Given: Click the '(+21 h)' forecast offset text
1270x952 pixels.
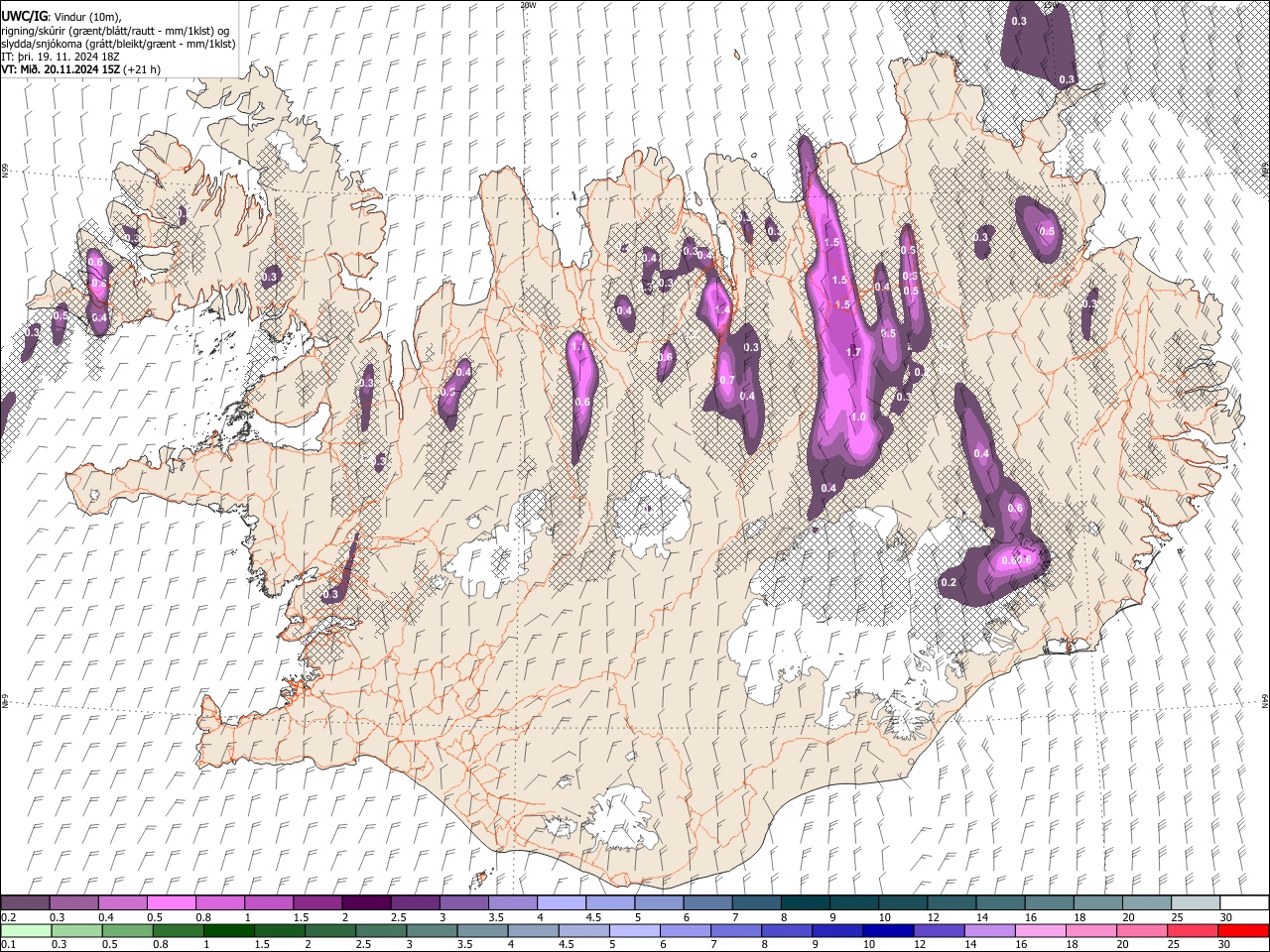Looking at the screenshot, I should [x=142, y=69].
